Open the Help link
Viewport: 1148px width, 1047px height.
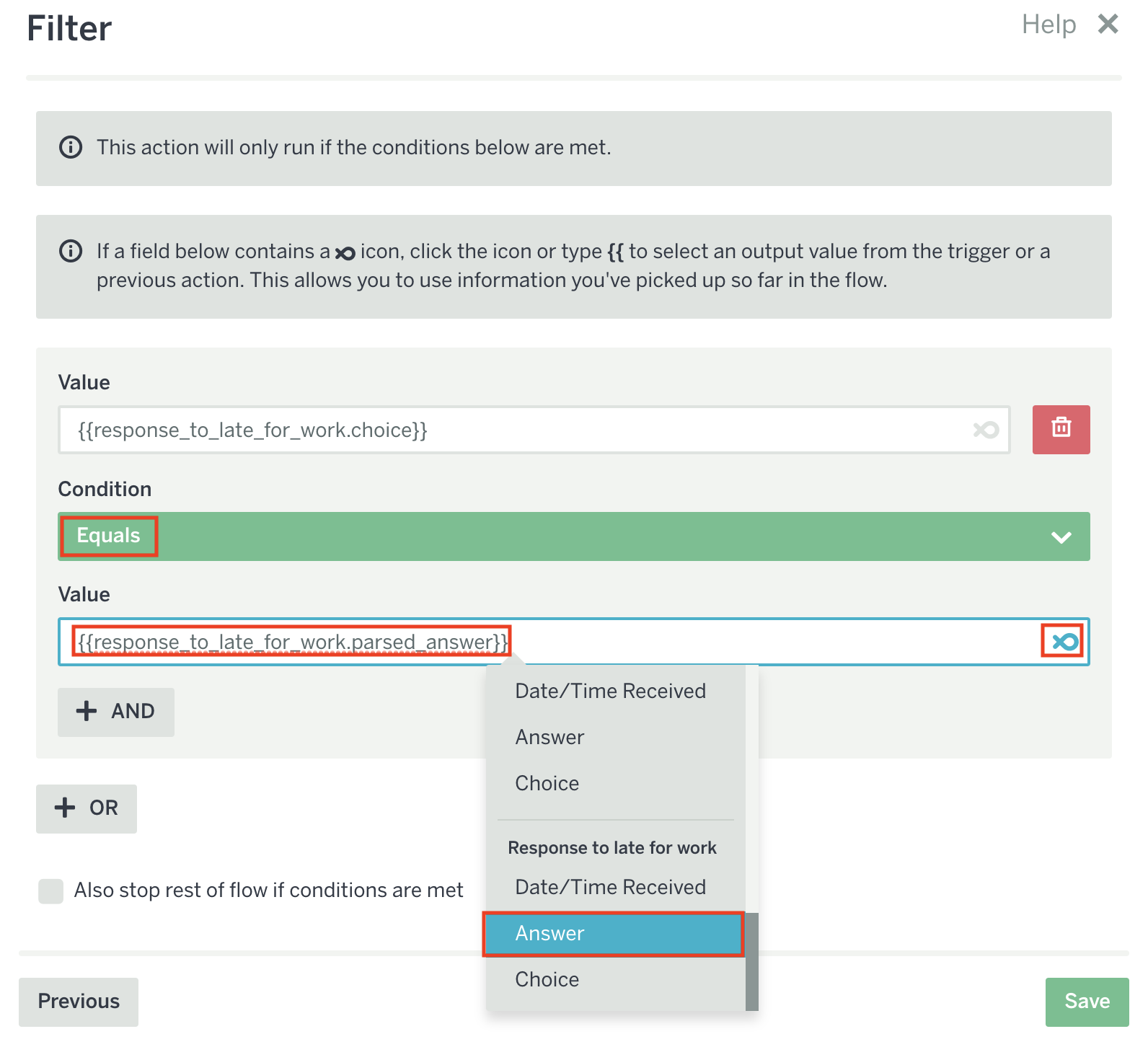click(1048, 25)
